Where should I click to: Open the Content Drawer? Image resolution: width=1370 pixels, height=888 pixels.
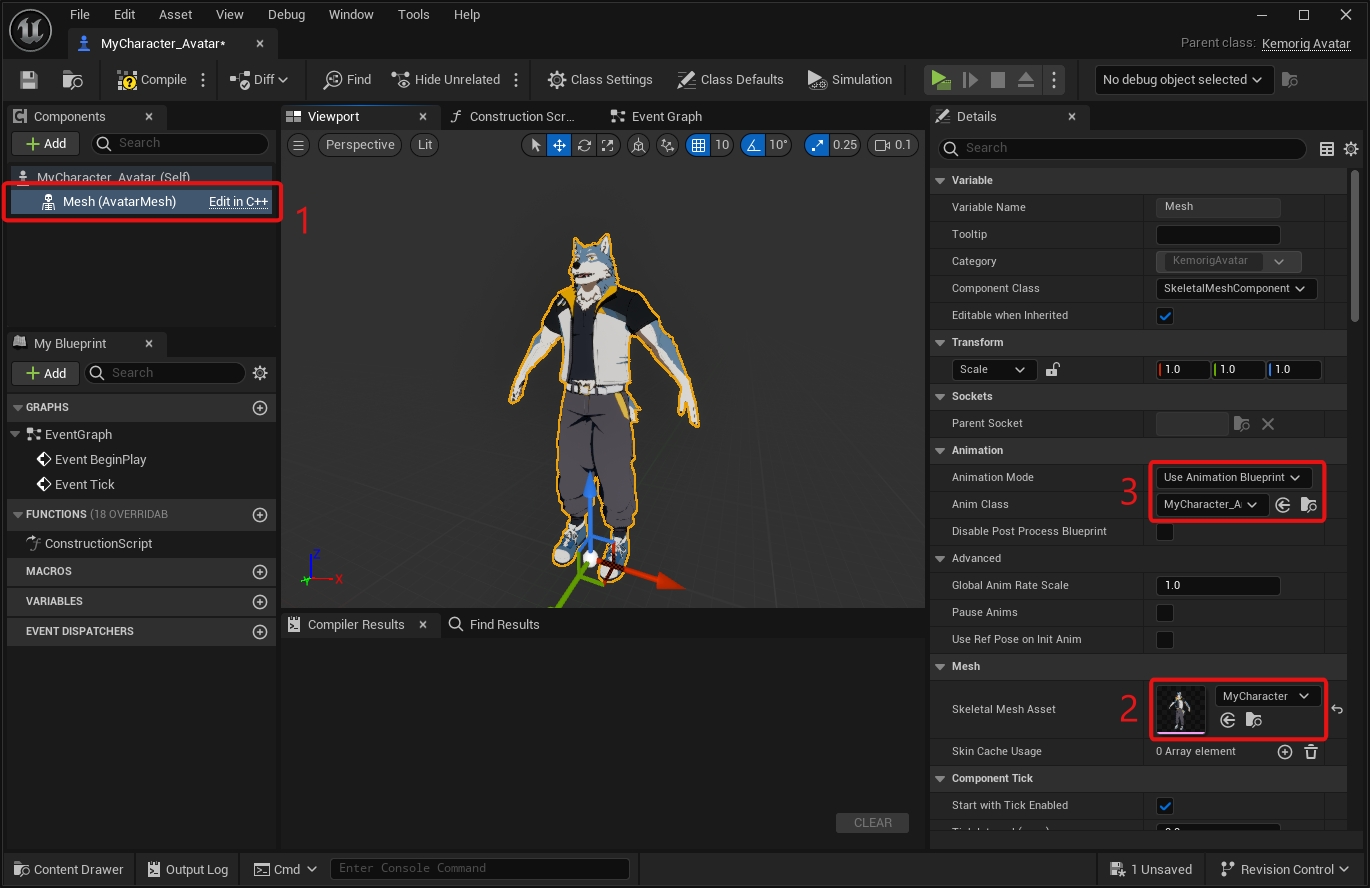point(68,869)
